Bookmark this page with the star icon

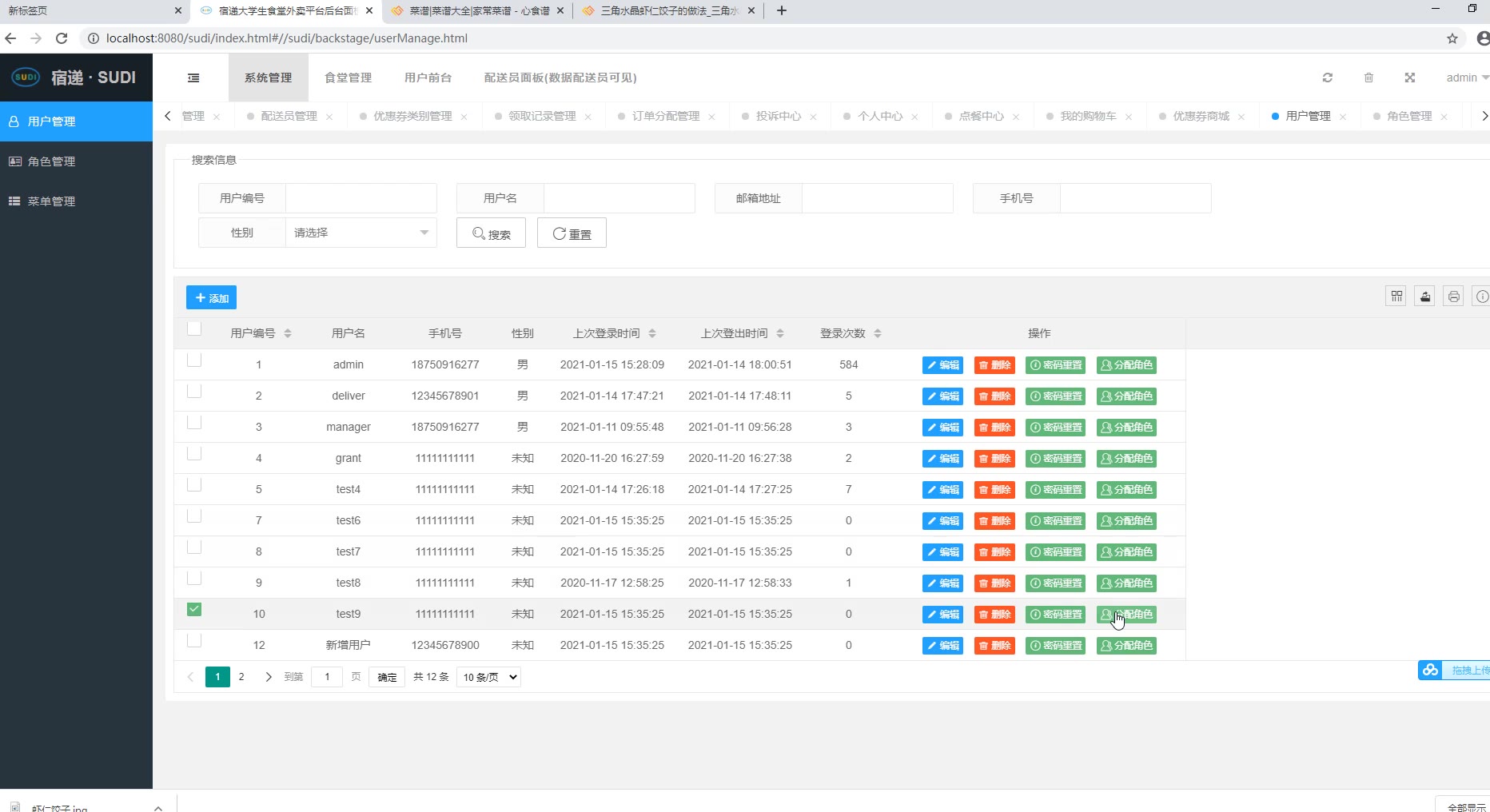click(1452, 38)
